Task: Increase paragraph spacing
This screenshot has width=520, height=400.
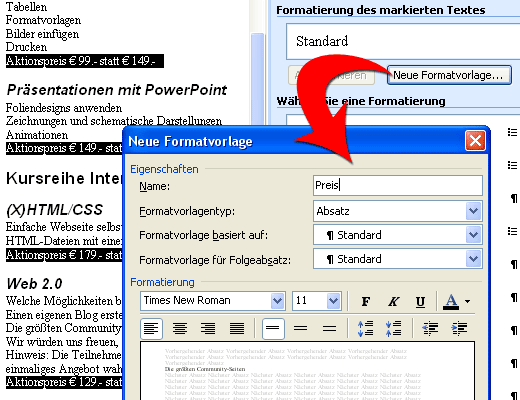Action: coord(365,329)
